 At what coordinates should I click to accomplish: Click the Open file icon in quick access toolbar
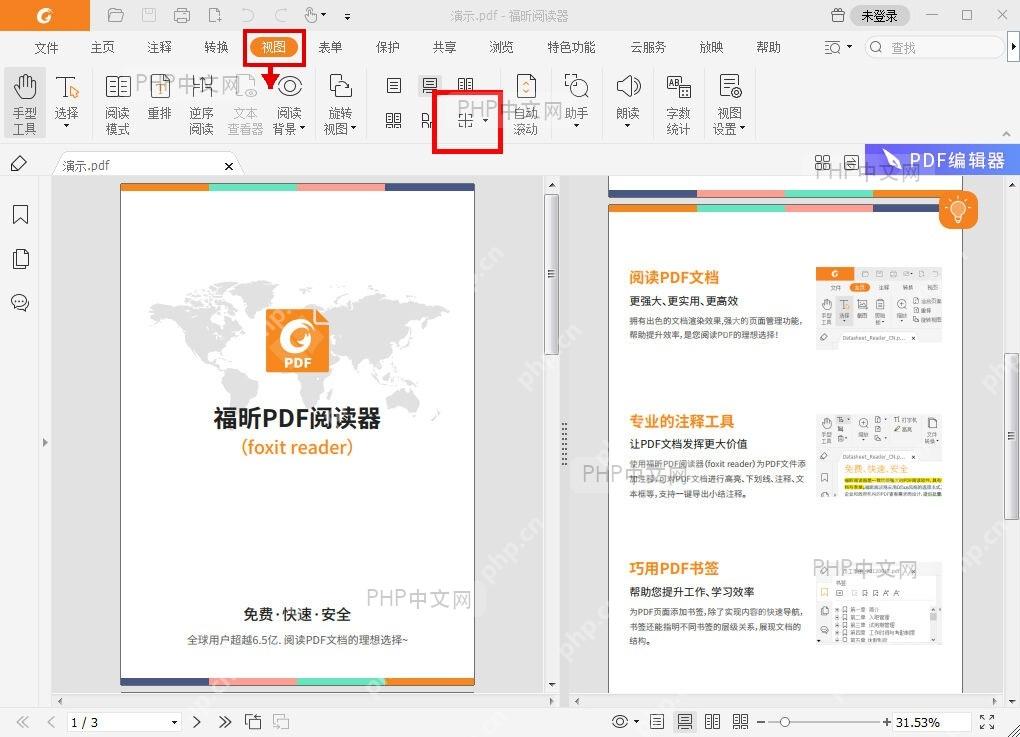click(116, 15)
